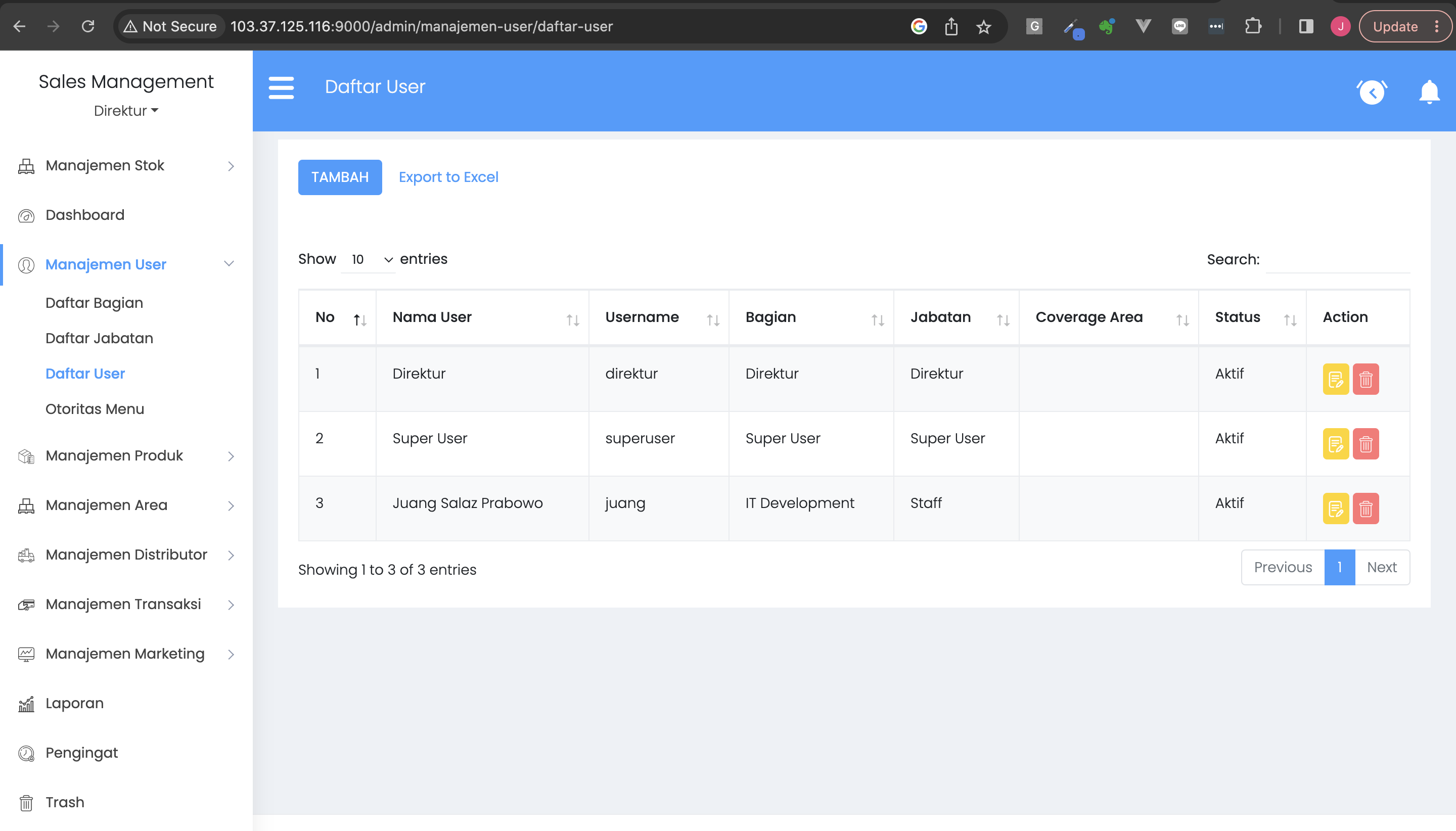This screenshot has width=1456, height=831.
Task: Toggle sorting on Username column
Action: click(713, 319)
